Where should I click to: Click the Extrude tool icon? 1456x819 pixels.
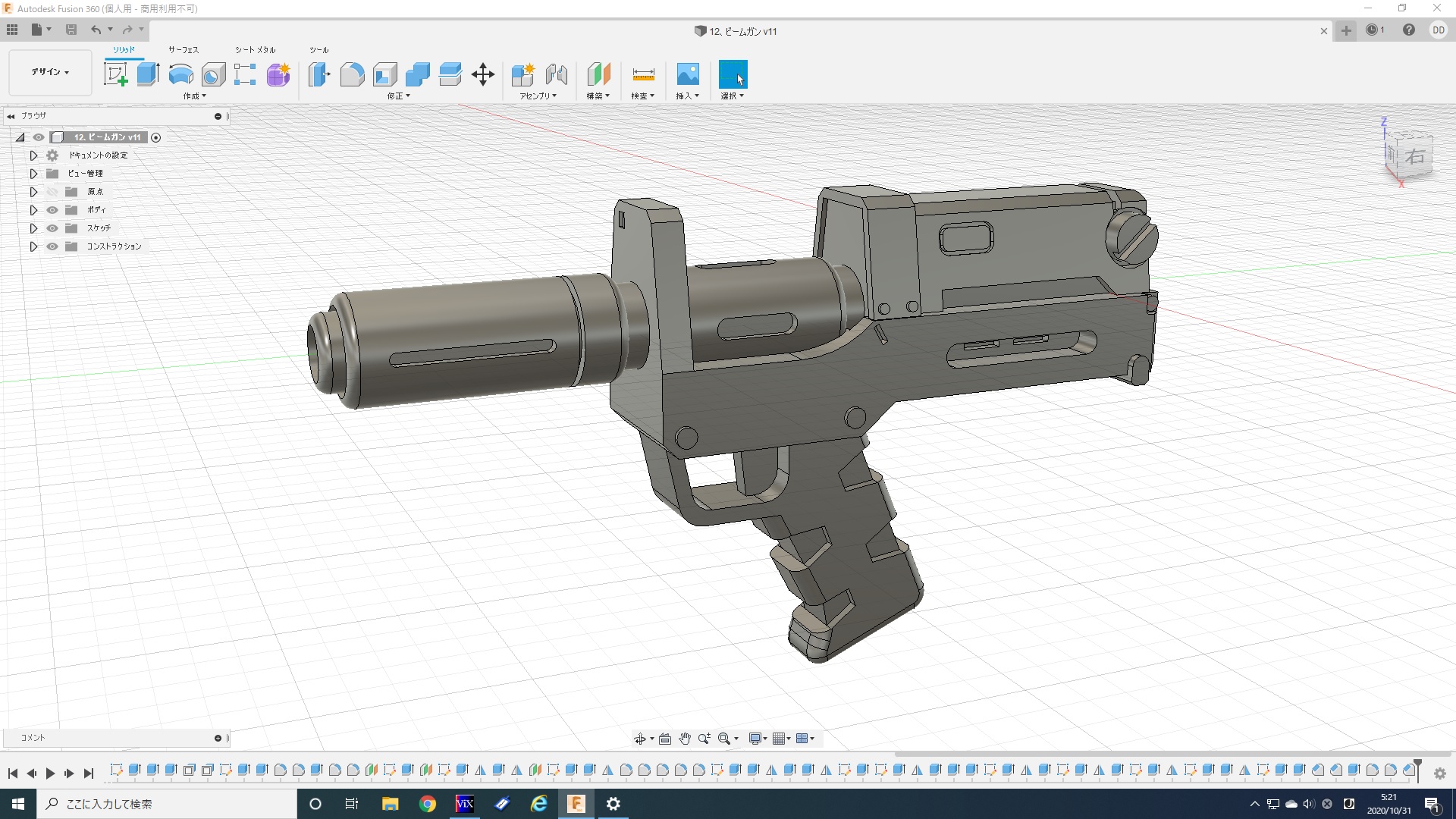coord(148,74)
